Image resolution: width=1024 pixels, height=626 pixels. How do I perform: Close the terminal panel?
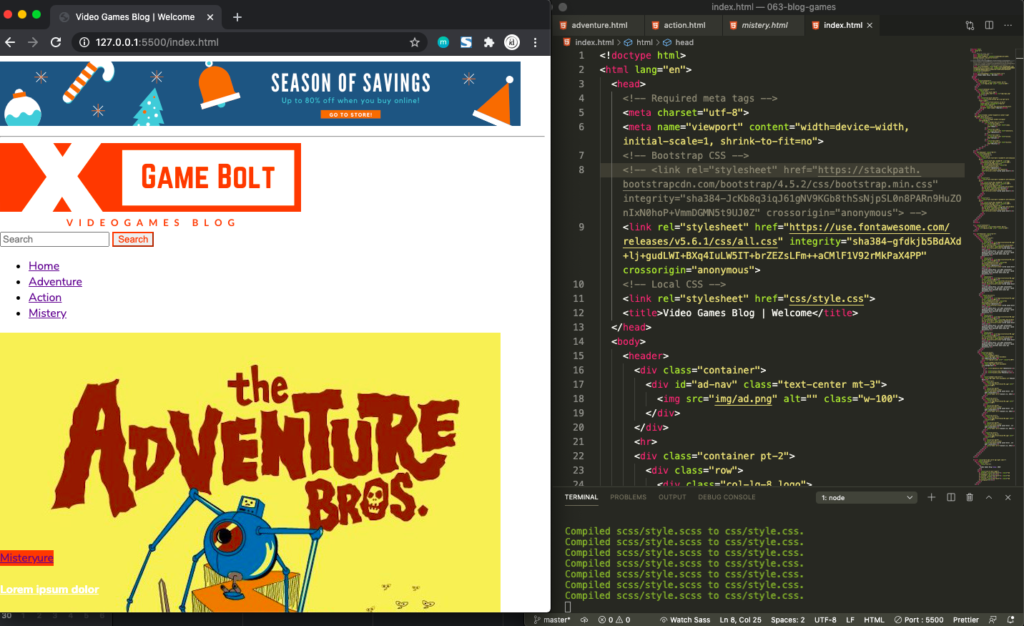tap(1008, 497)
